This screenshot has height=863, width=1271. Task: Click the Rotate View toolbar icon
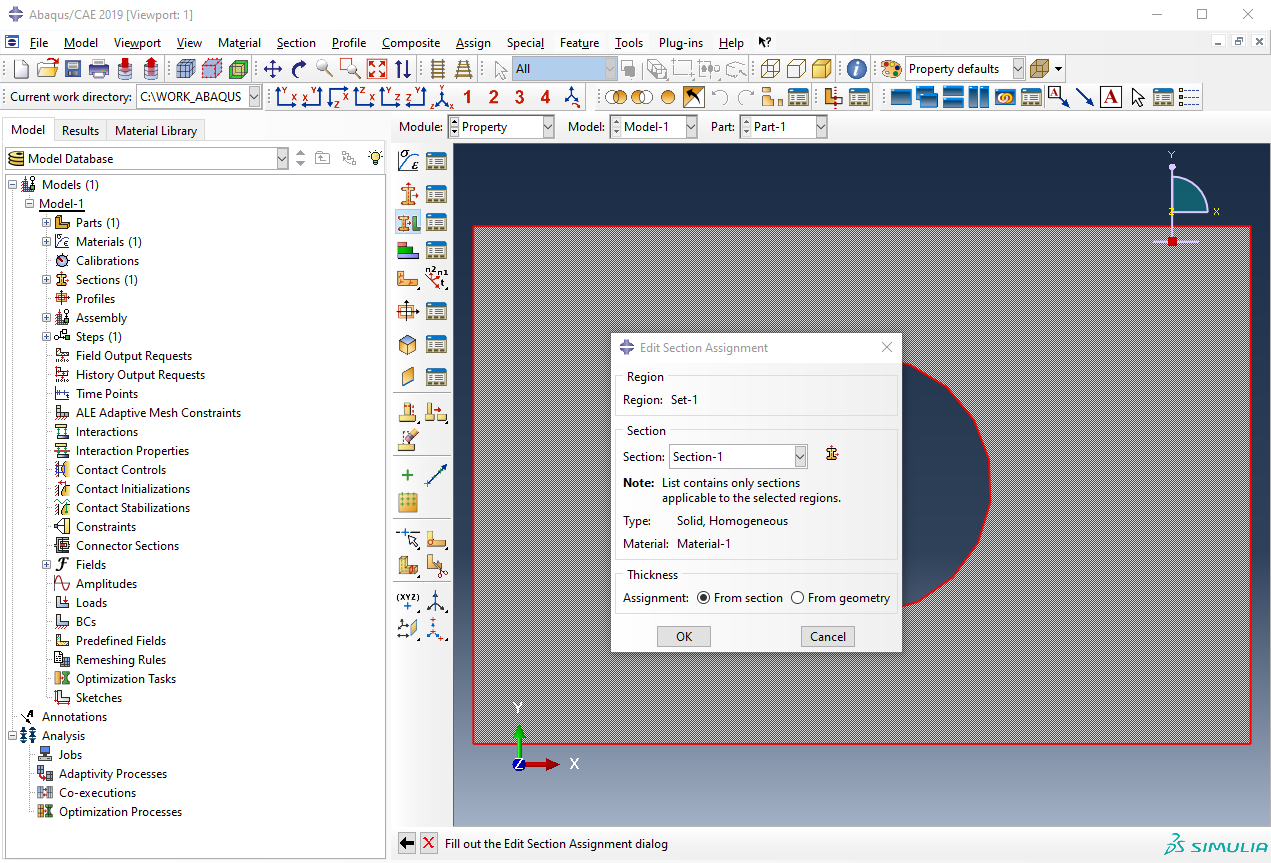coord(299,69)
